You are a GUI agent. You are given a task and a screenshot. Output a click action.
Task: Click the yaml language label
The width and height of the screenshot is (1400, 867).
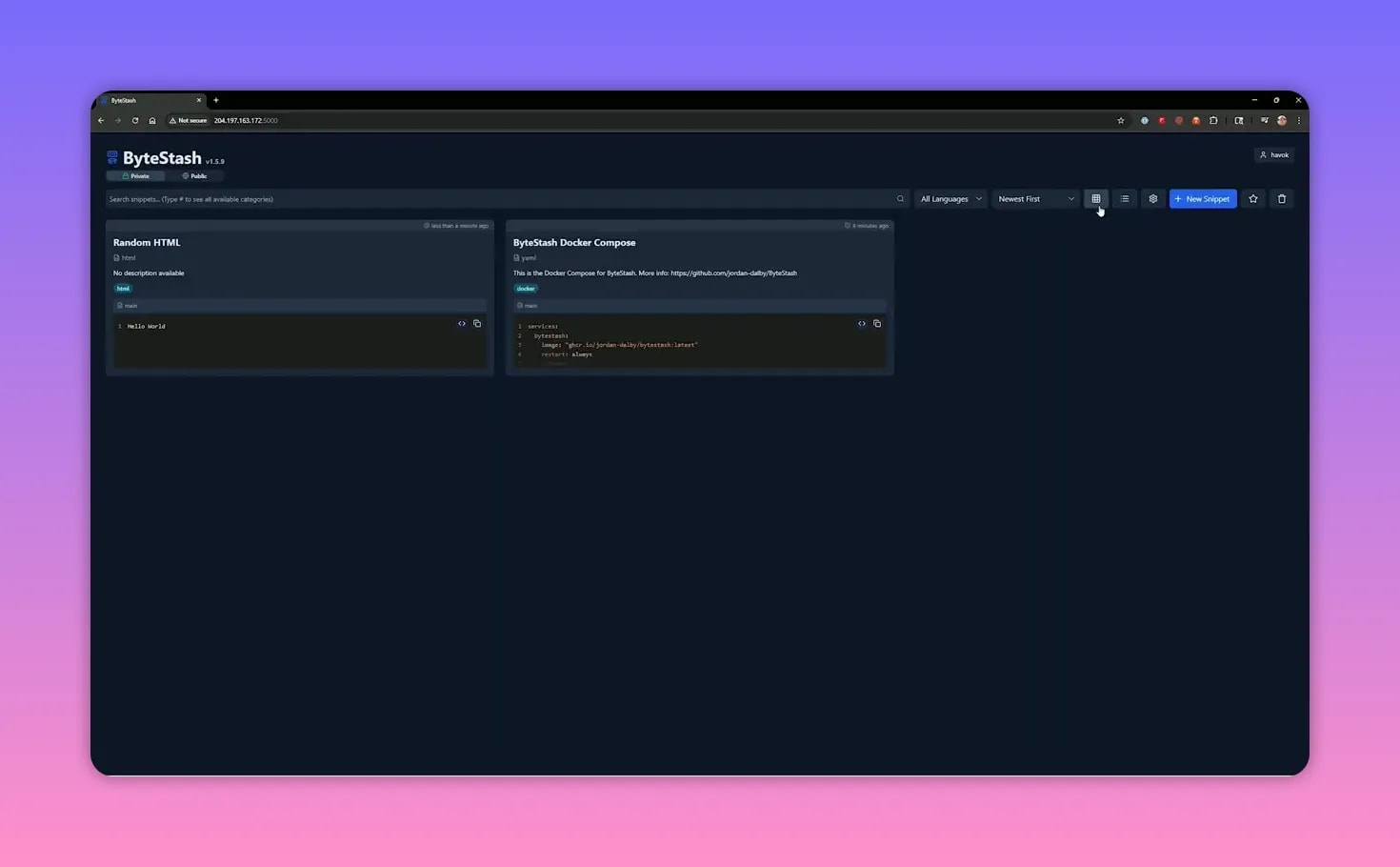[525, 258]
